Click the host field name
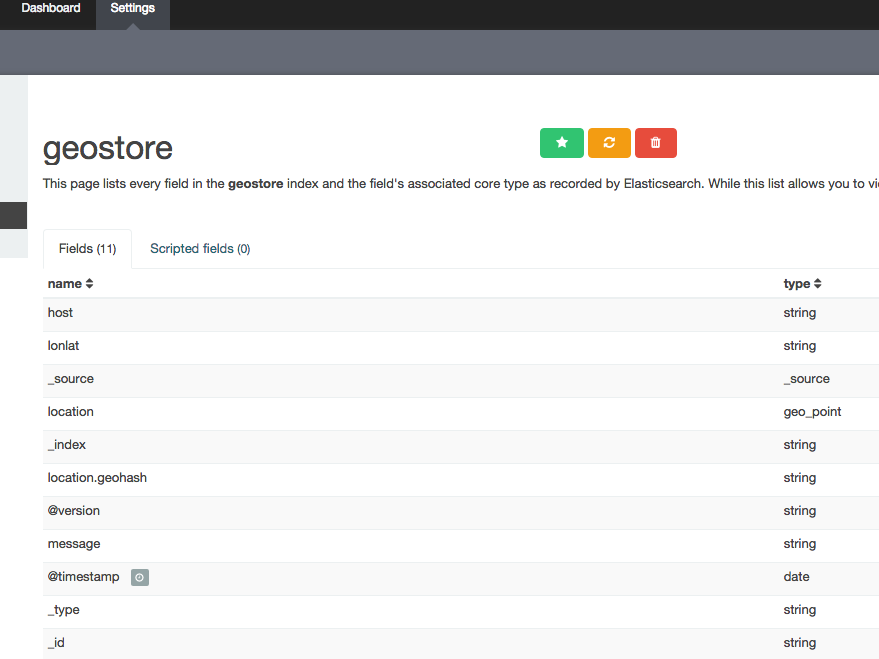 [x=60, y=313]
